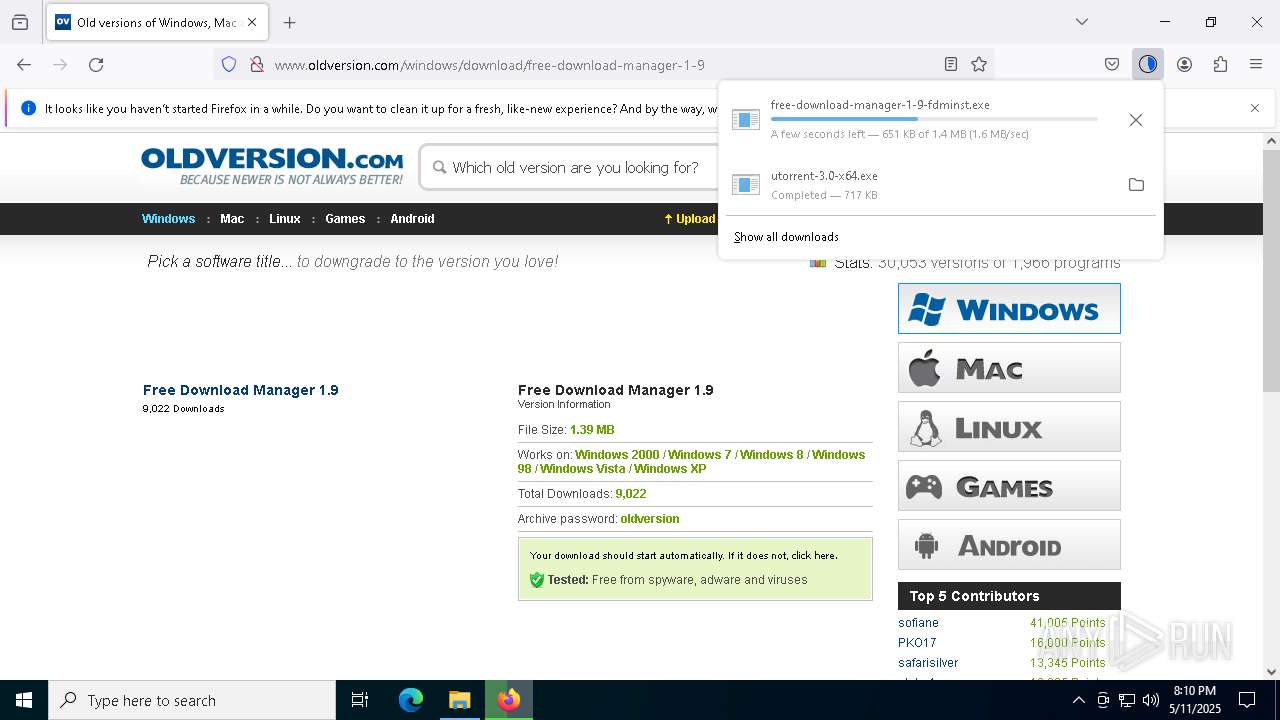This screenshot has height=720, width=1280.
Task: Open contributor PKO17 profile
Action: 917,643
